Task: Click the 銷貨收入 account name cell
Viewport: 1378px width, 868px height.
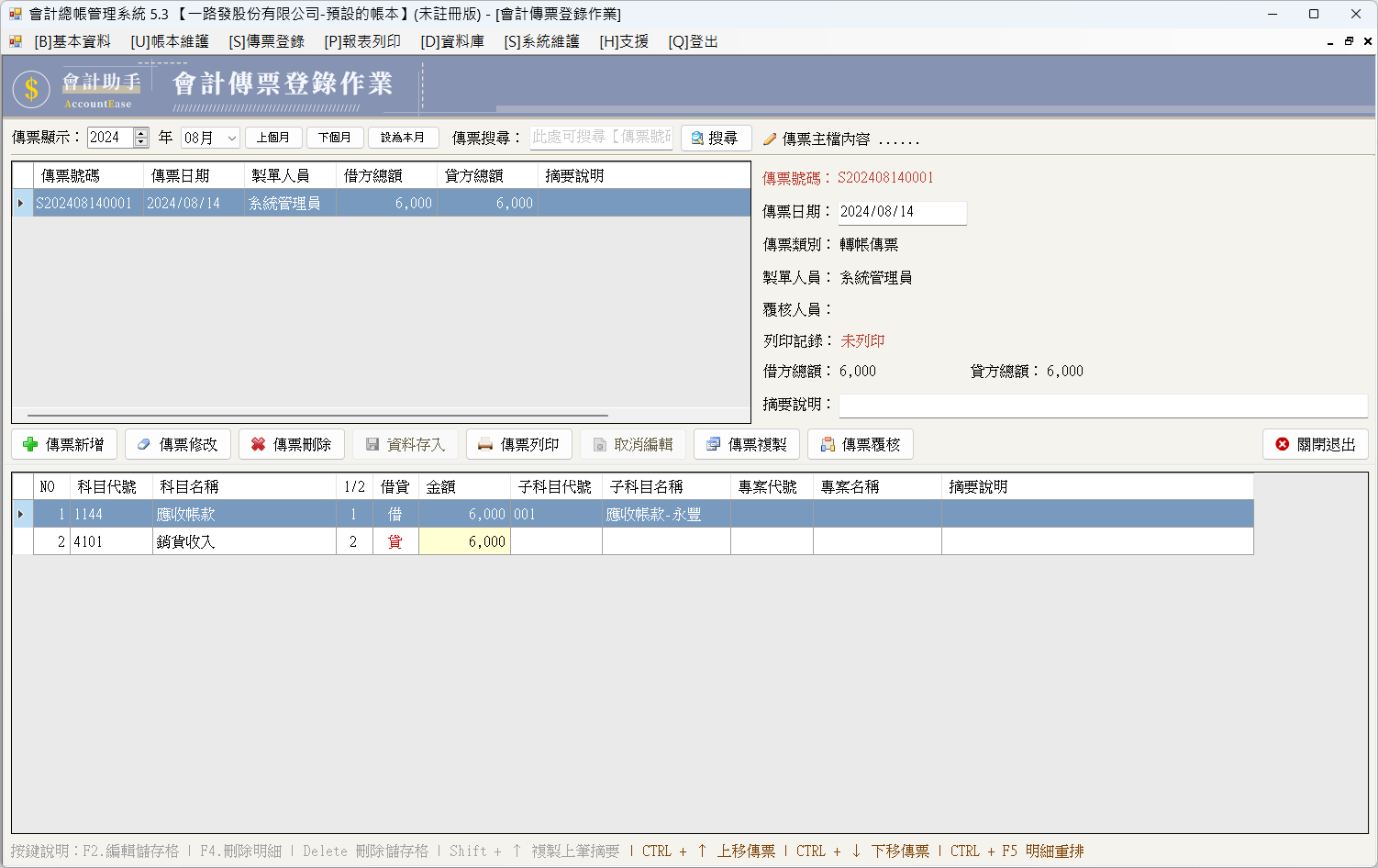Action: point(244,541)
